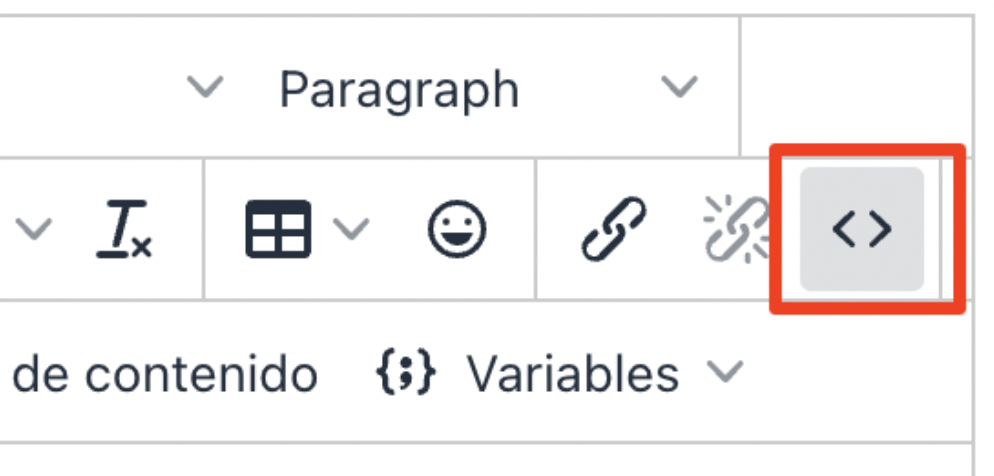Click the divider between clear formatting and table
Screen dimensions: 994x476
204,229
